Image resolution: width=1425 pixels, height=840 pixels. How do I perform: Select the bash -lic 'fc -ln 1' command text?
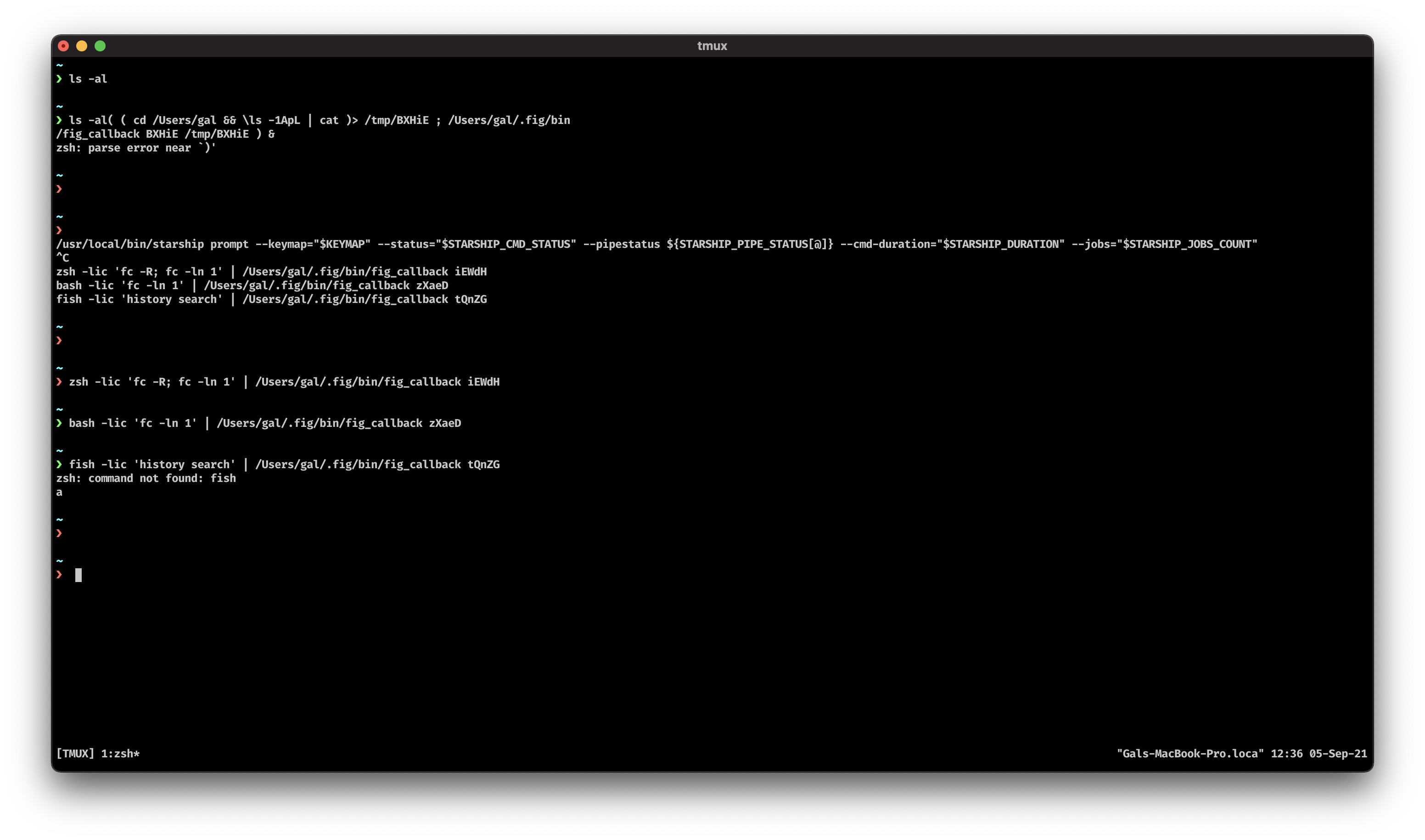point(131,423)
